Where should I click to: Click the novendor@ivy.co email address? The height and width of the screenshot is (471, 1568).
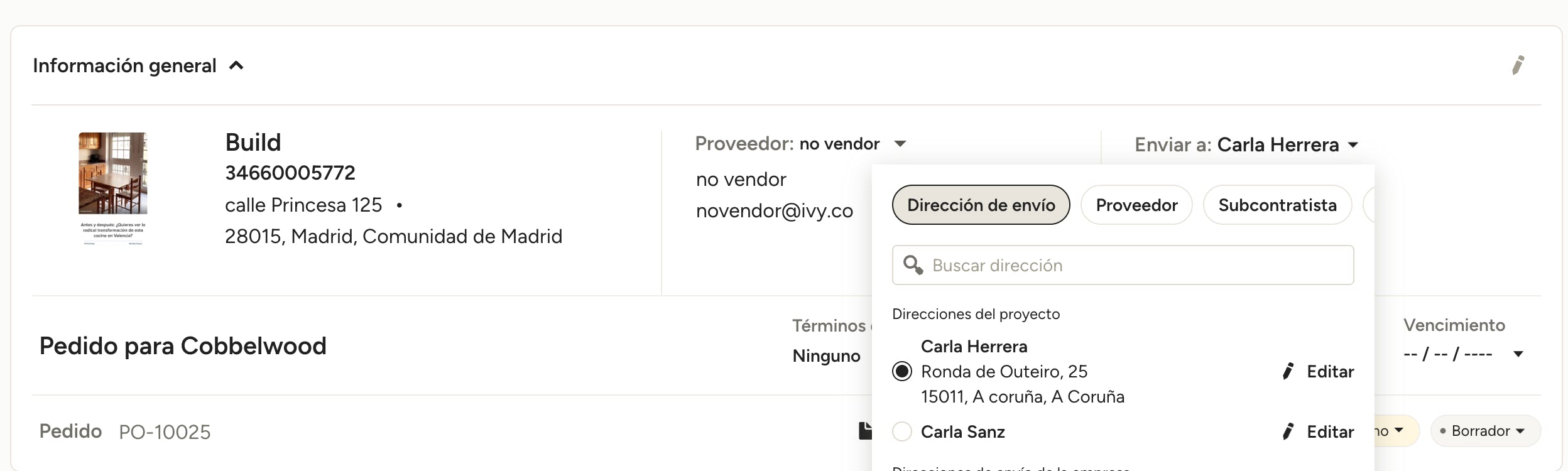click(775, 211)
